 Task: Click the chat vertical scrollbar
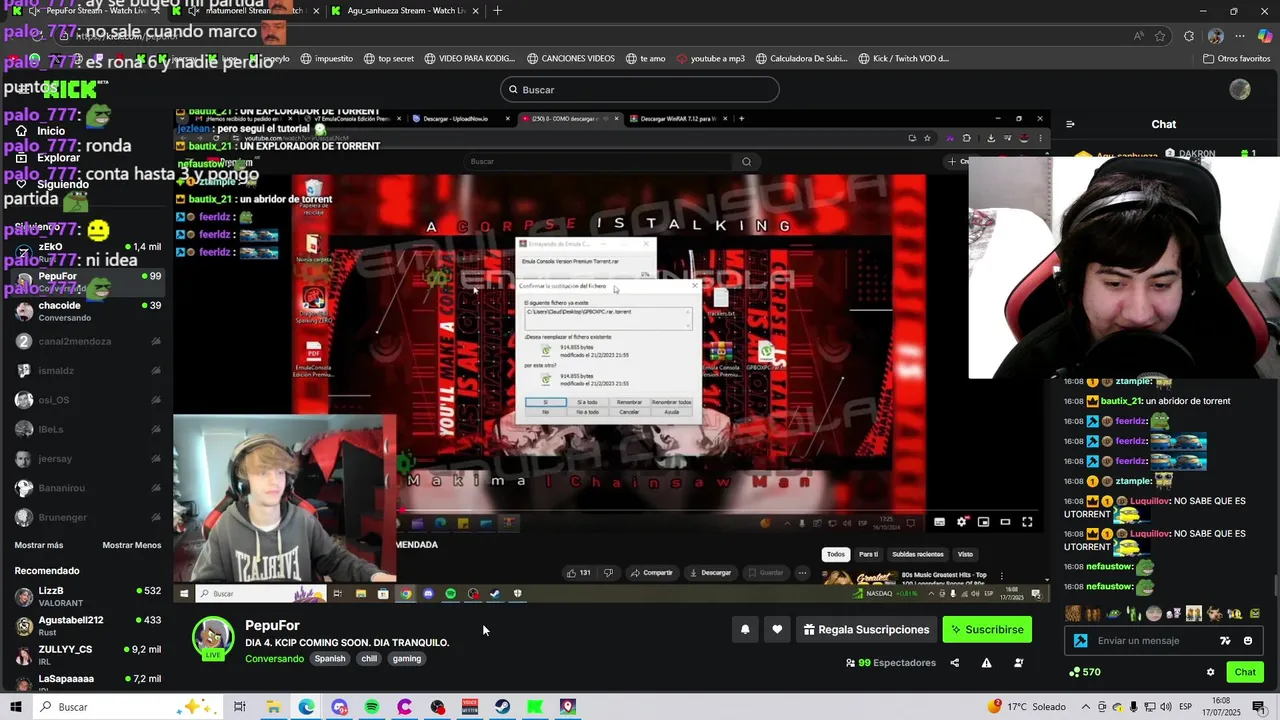tap(1275, 585)
